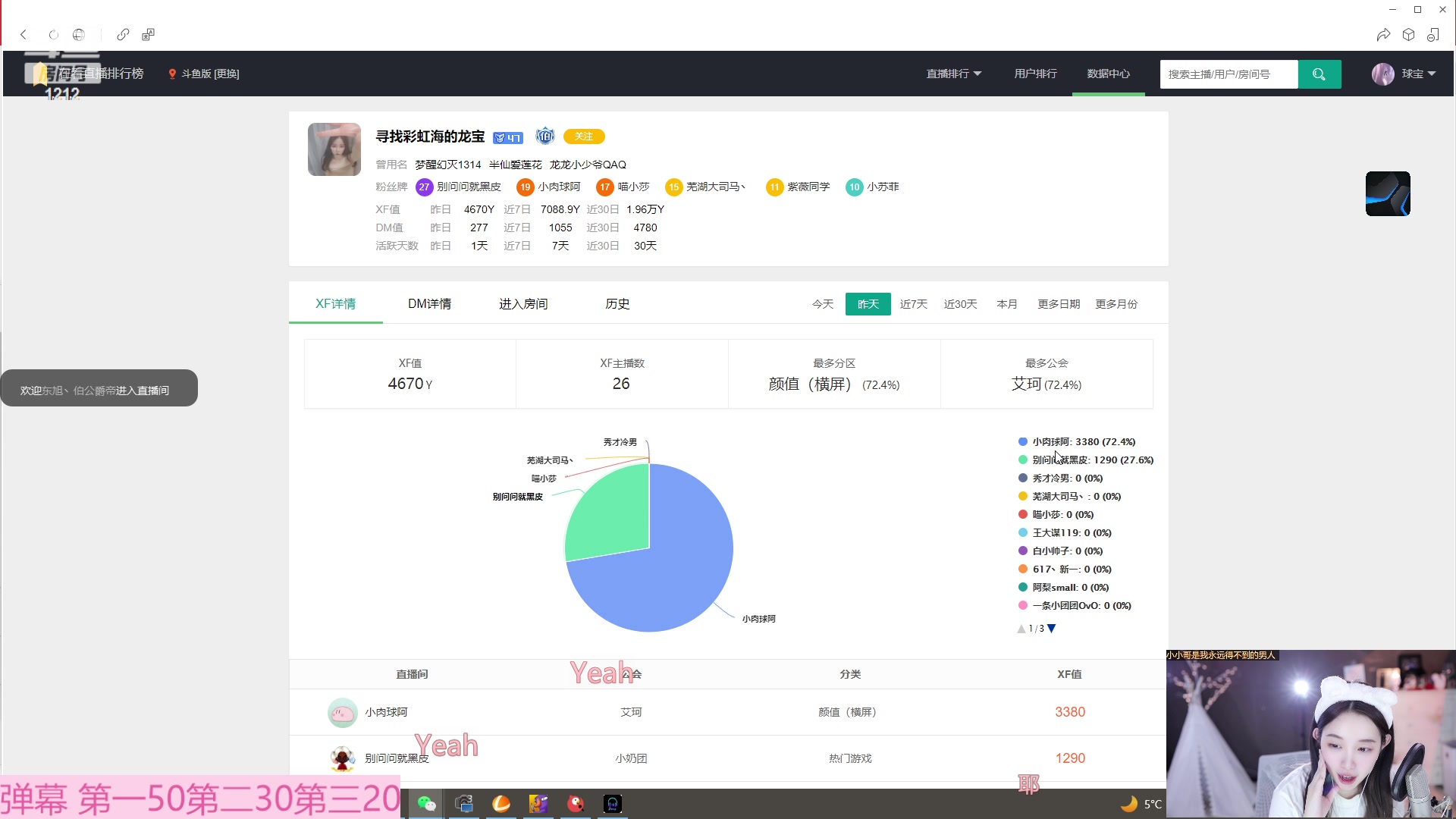Switch to the DM详情 tab

[x=429, y=303]
